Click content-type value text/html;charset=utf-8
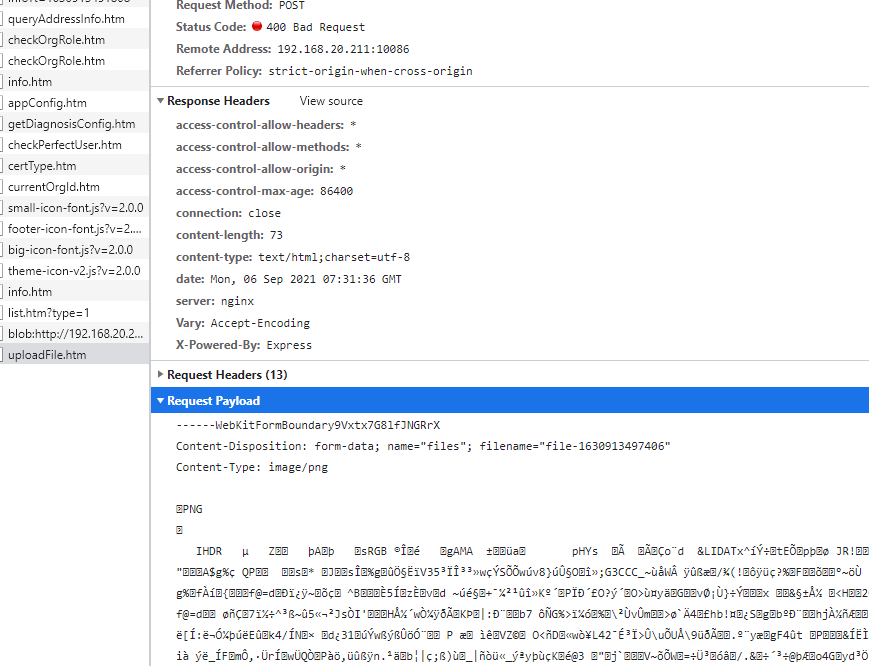869x666 pixels. pos(334,258)
